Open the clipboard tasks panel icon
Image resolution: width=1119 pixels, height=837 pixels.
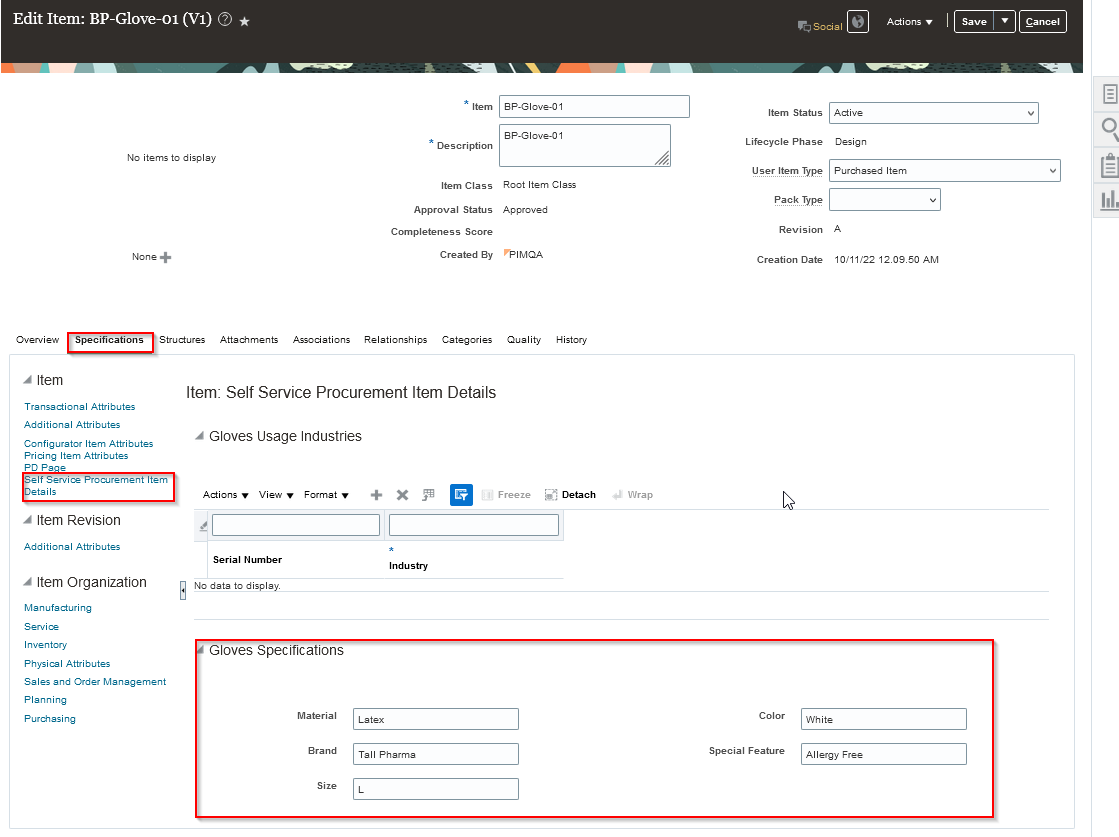tap(1109, 165)
